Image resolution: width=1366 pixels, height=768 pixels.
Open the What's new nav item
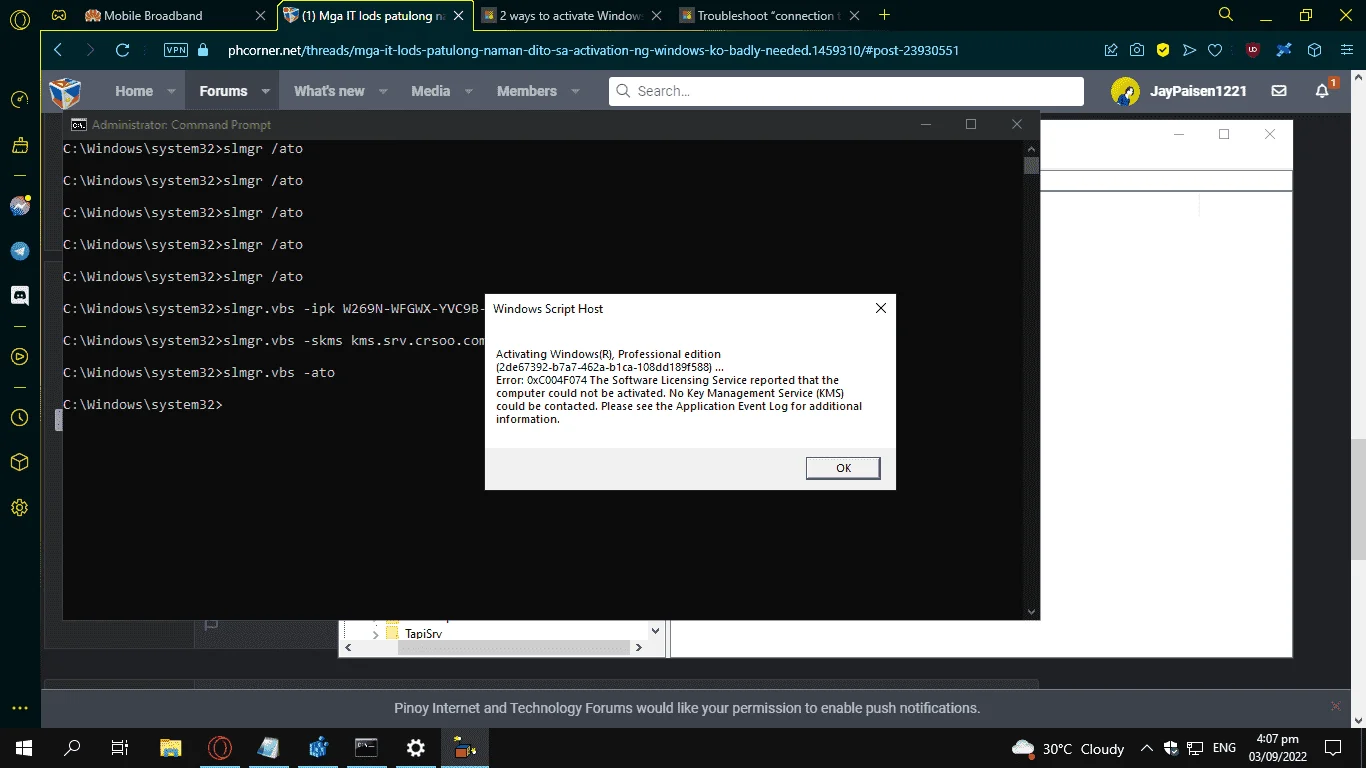point(329,91)
